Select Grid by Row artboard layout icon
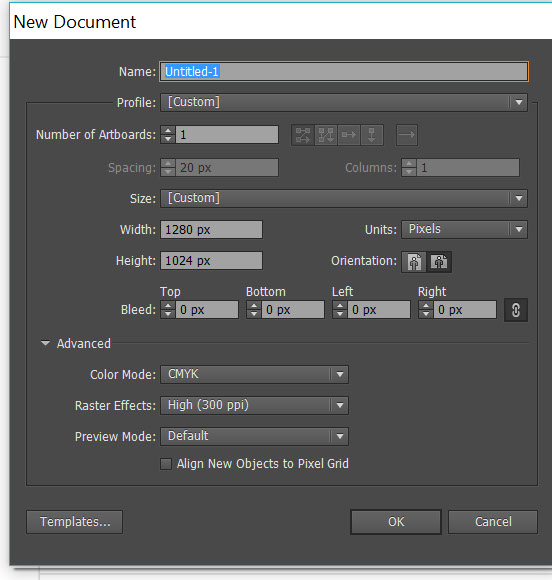This screenshot has height=580, width=552. pyautogui.click(x=303, y=135)
